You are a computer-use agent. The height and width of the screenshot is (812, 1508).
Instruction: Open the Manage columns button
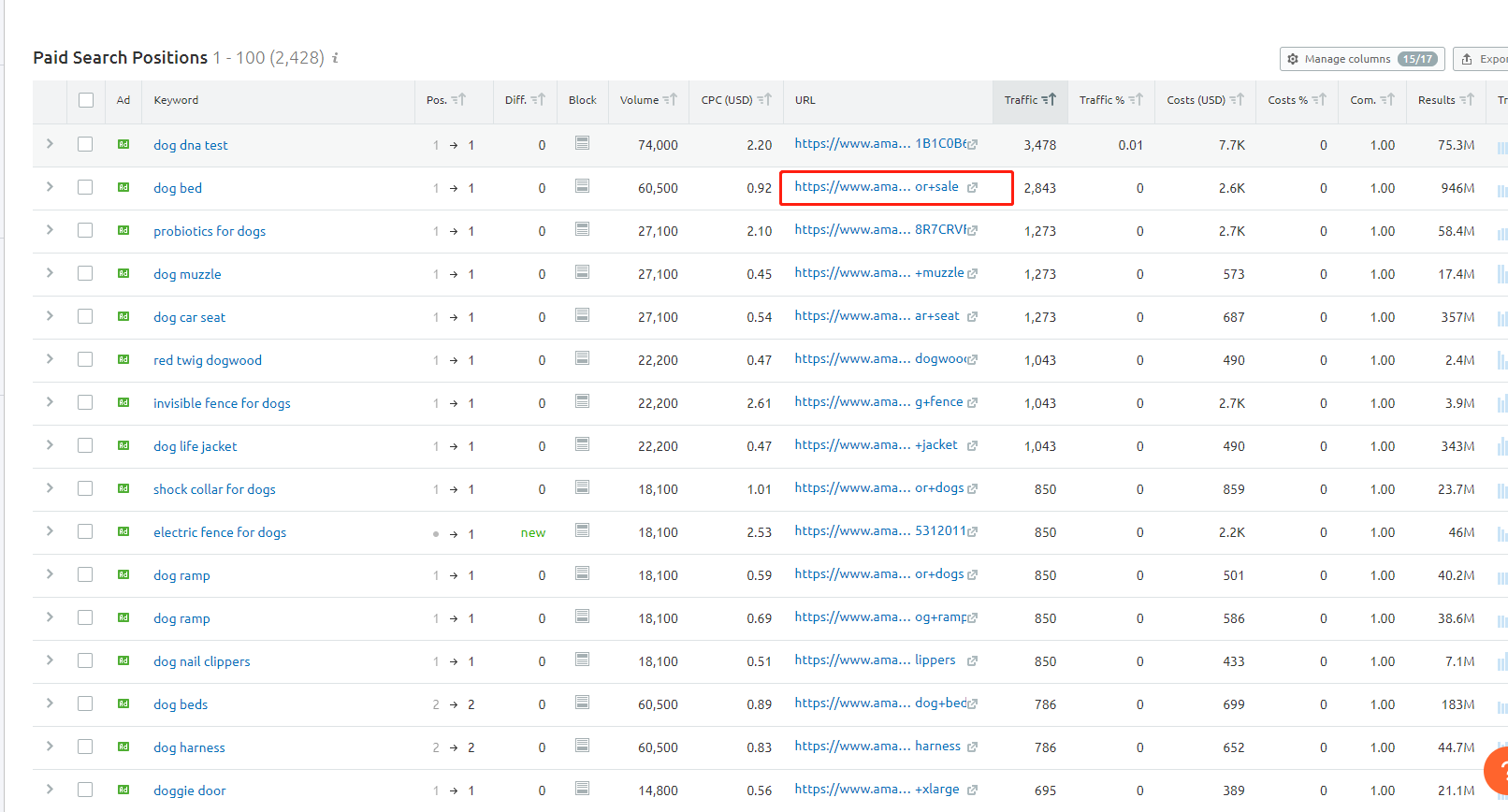point(1361,59)
